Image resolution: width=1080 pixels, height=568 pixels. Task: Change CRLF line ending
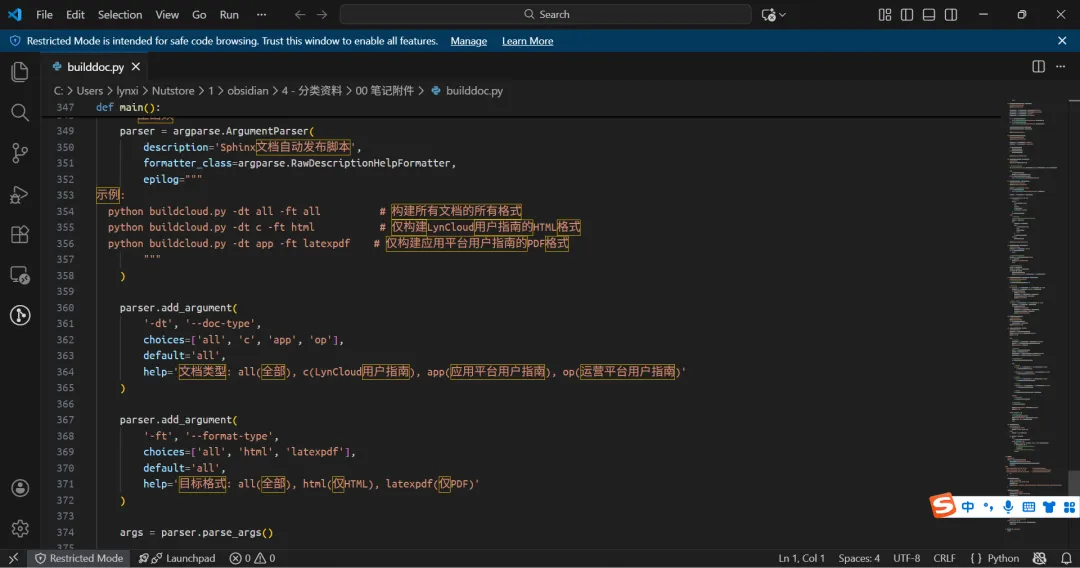[944, 558]
